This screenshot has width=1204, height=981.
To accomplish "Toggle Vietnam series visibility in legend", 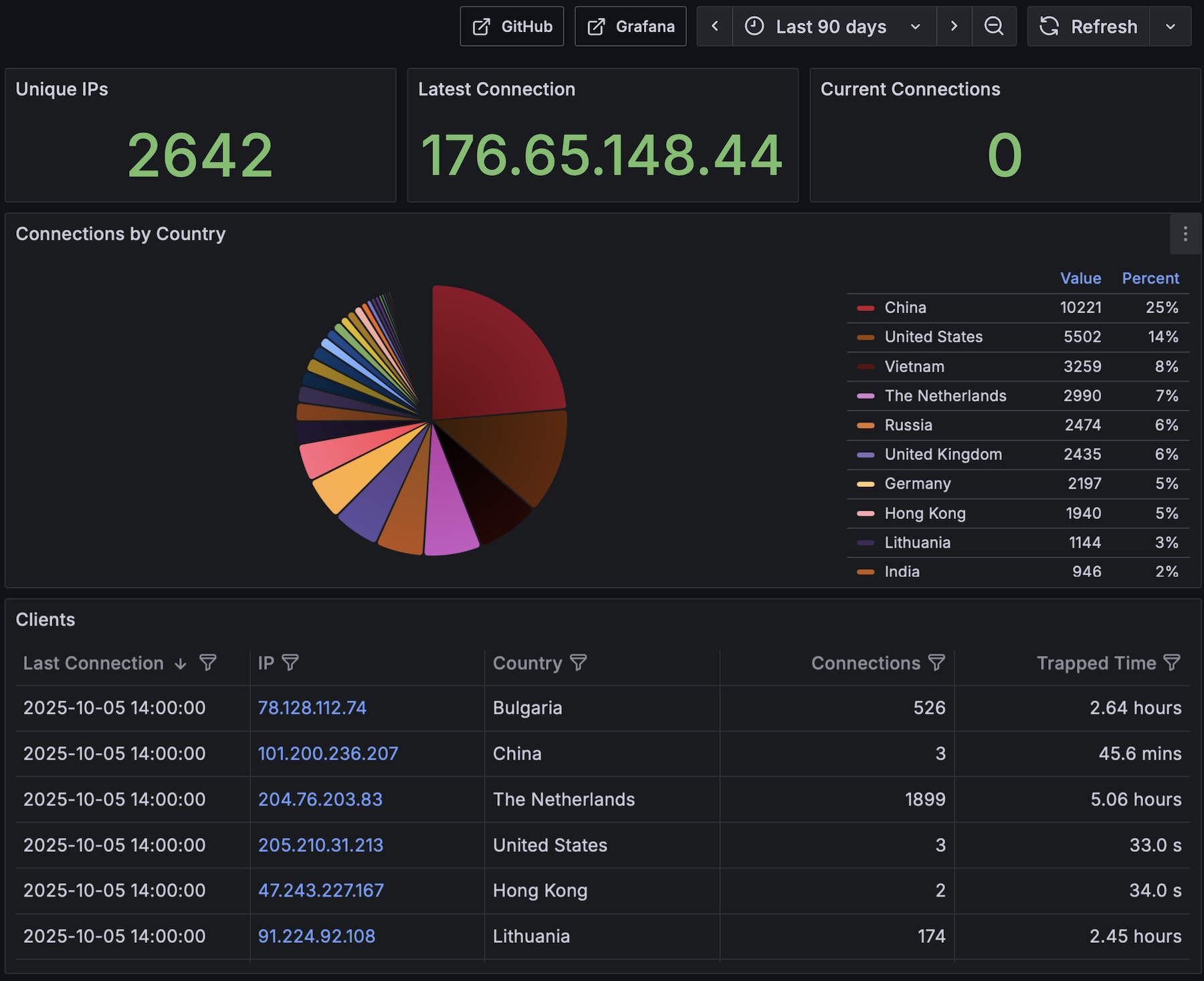I will click(914, 366).
